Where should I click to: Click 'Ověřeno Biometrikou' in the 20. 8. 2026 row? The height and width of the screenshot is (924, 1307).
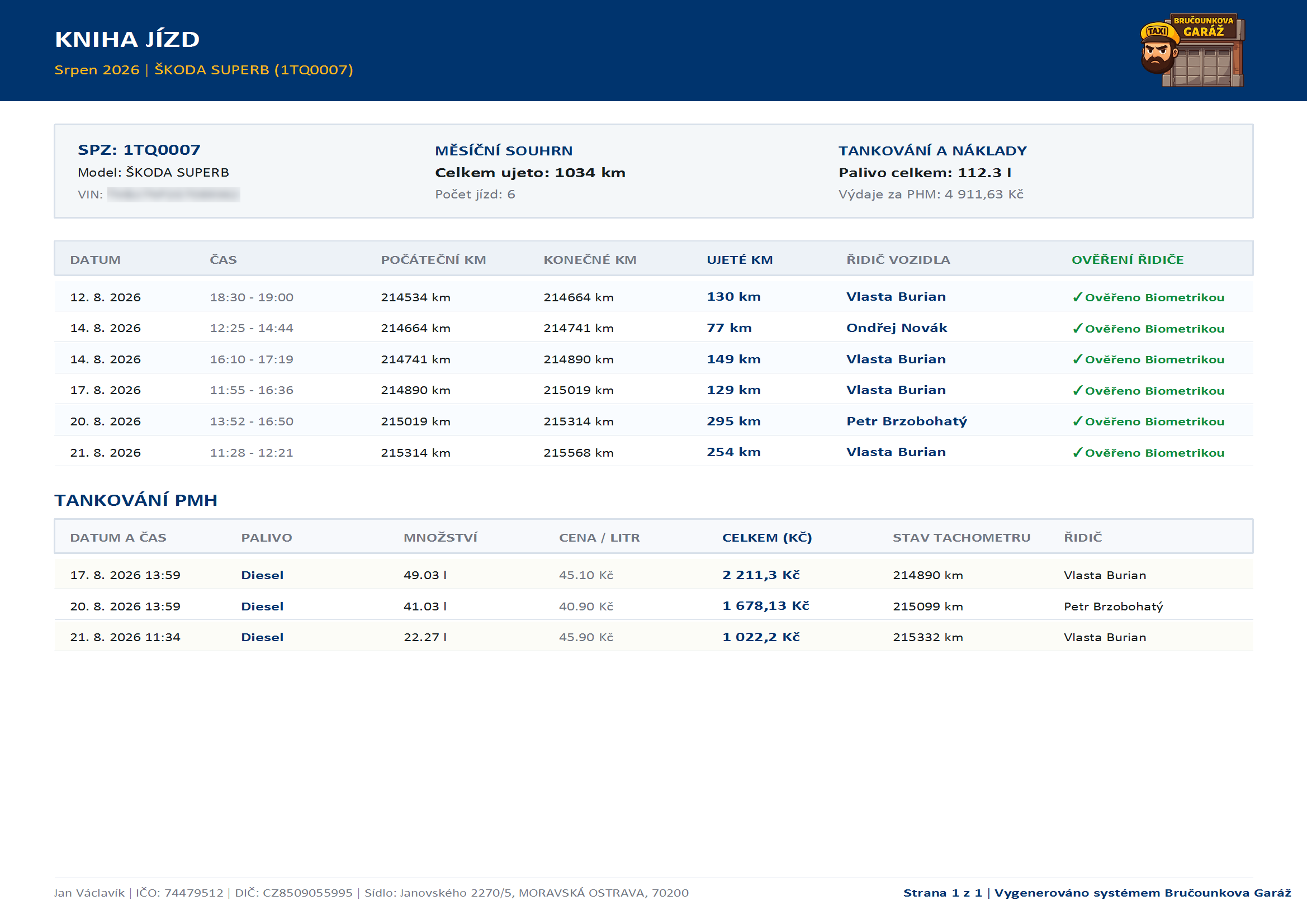(x=1149, y=421)
